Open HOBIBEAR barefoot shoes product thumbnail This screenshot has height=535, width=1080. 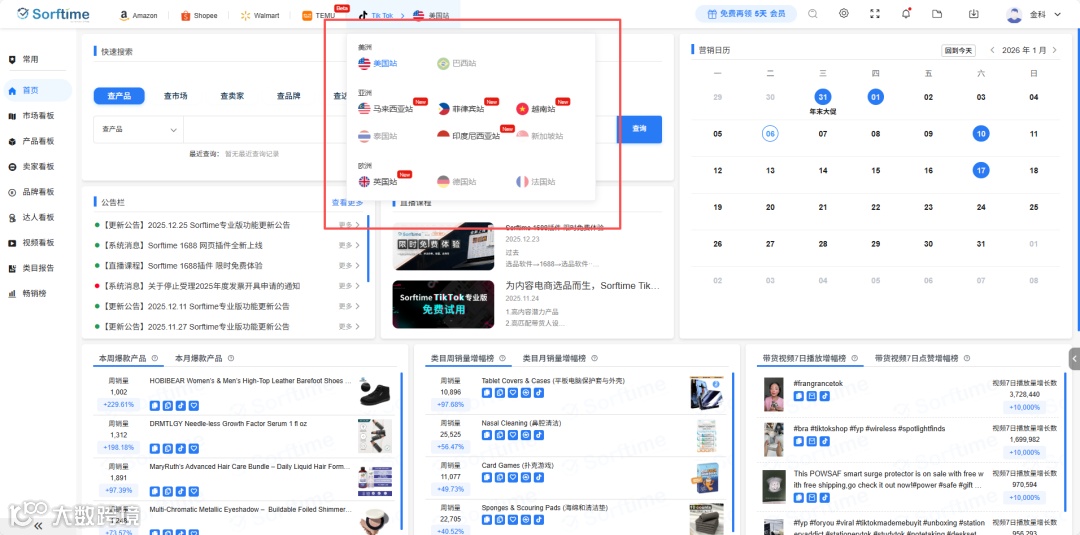(x=375, y=392)
